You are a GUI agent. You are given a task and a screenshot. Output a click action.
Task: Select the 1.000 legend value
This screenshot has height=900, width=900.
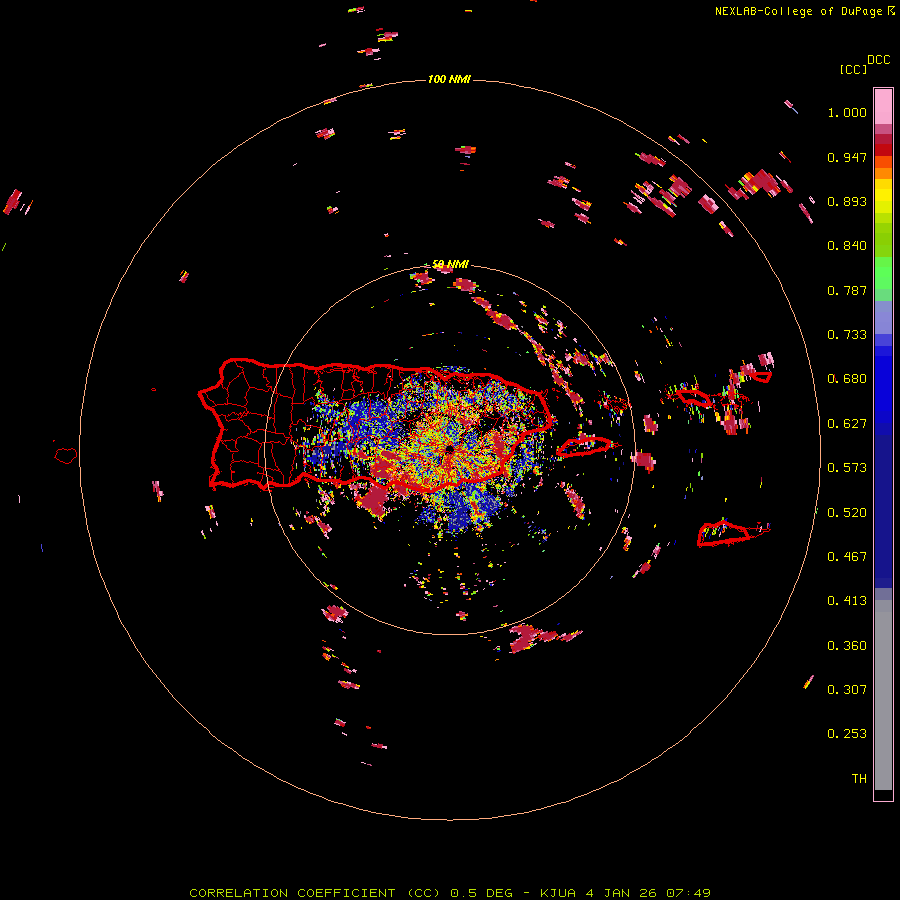tap(847, 112)
